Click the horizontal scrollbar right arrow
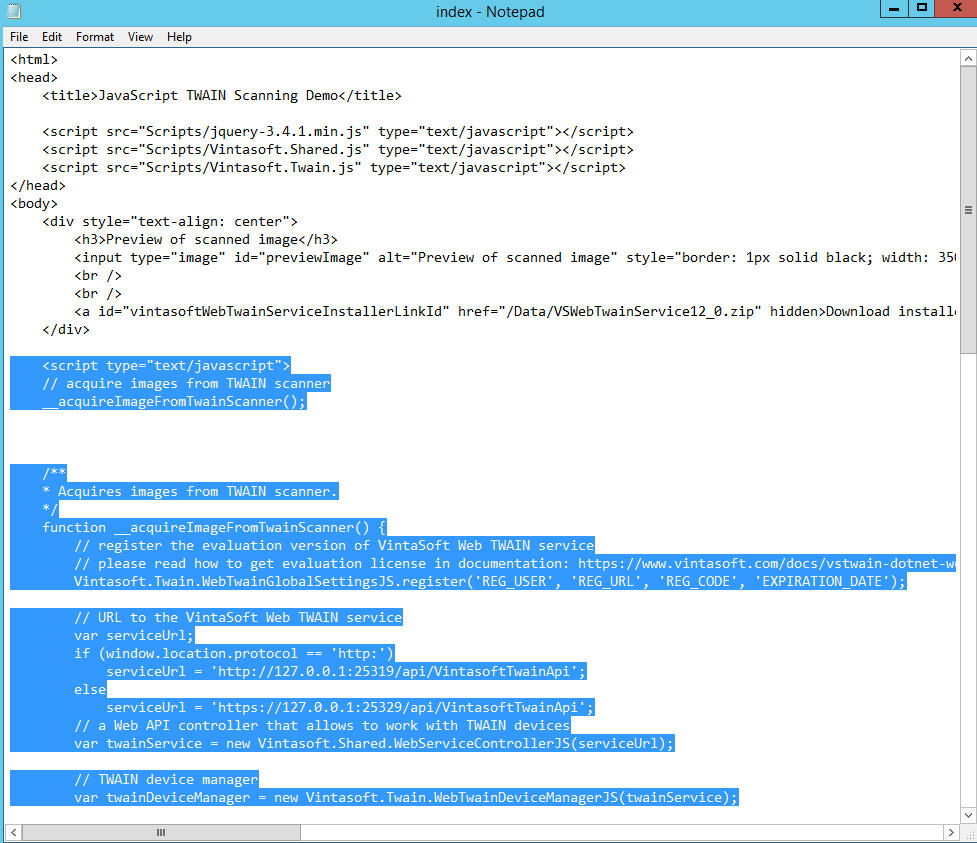This screenshot has height=843, width=977. click(x=951, y=832)
